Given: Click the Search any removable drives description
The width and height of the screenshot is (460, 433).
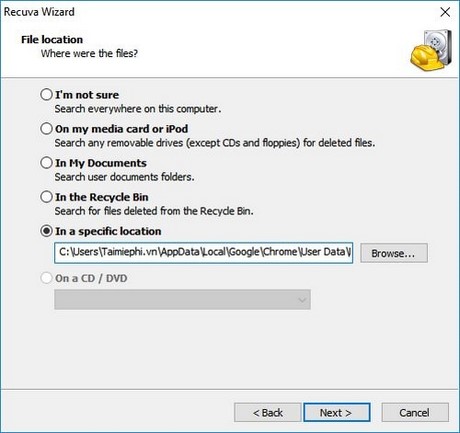Looking at the screenshot, I should (215, 143).
